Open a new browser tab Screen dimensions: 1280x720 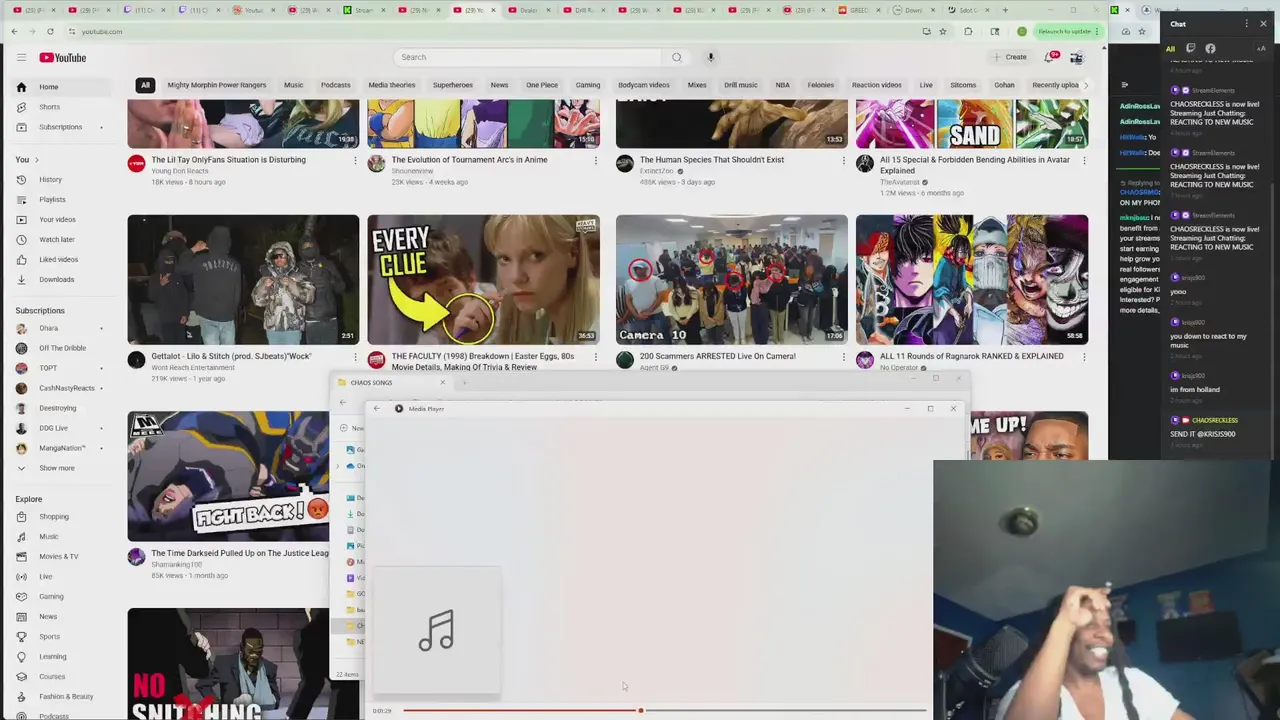[x=1005, y=10]
